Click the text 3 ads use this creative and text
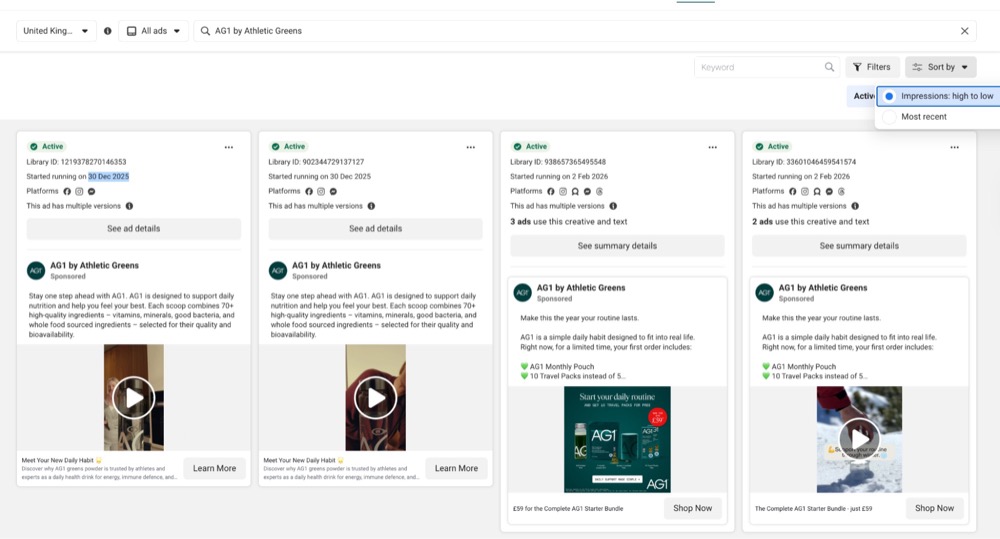This screenshot has width=1000, height=539. tap(569, 222)
